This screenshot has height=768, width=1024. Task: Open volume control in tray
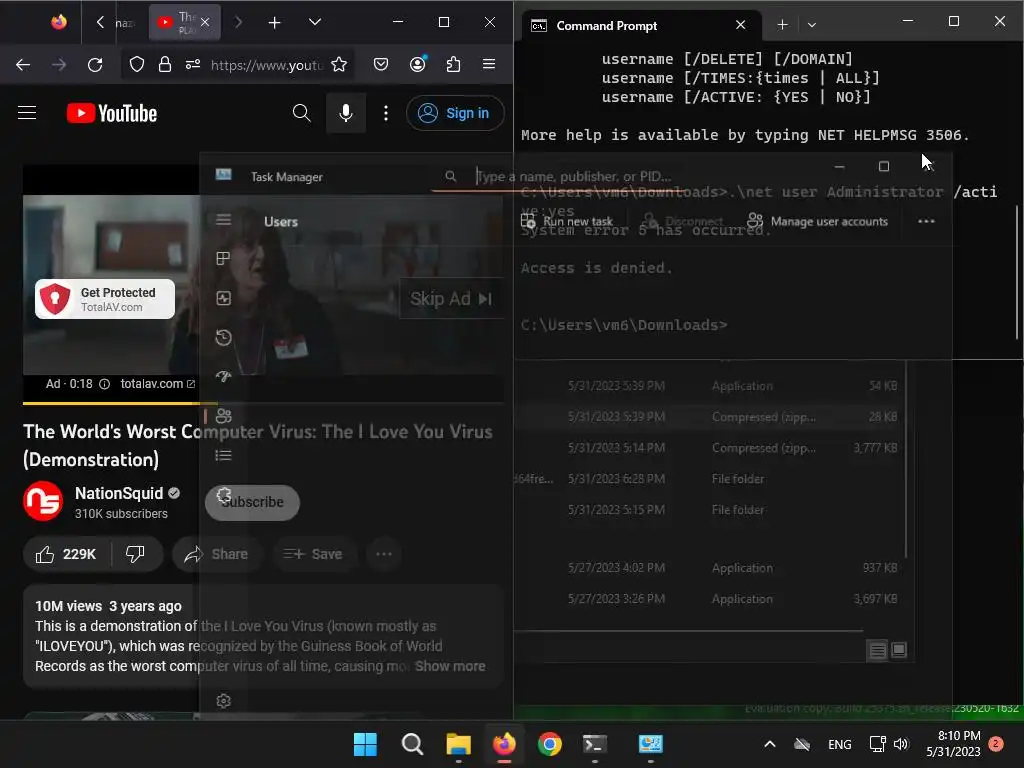(901, 744)
